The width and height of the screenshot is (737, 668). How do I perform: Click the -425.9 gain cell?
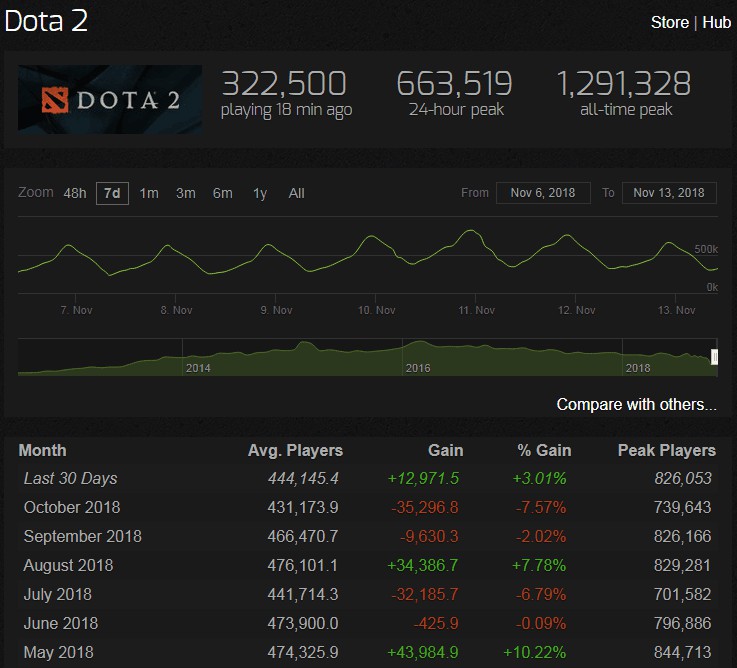(436, 623)
